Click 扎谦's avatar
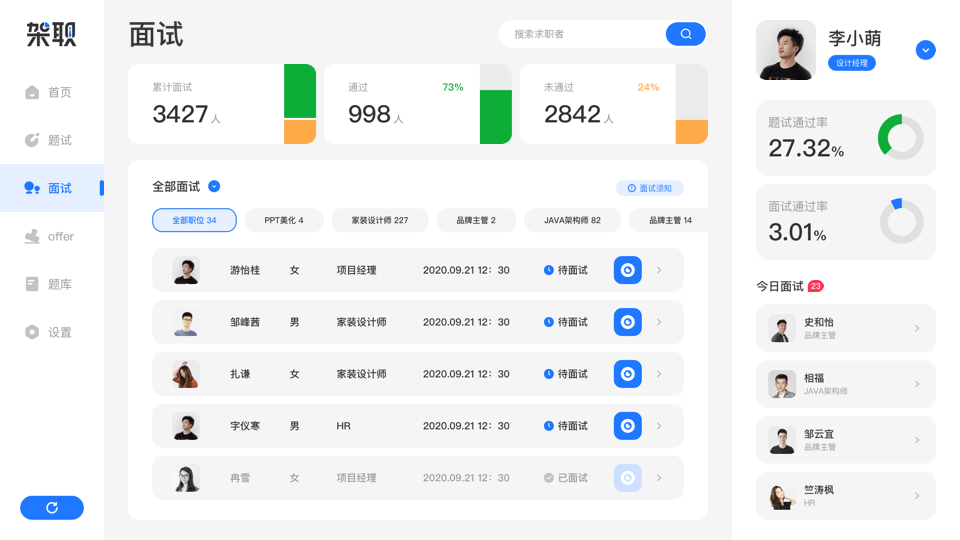This screenshot has height=540, width=960. pos(186,374)
